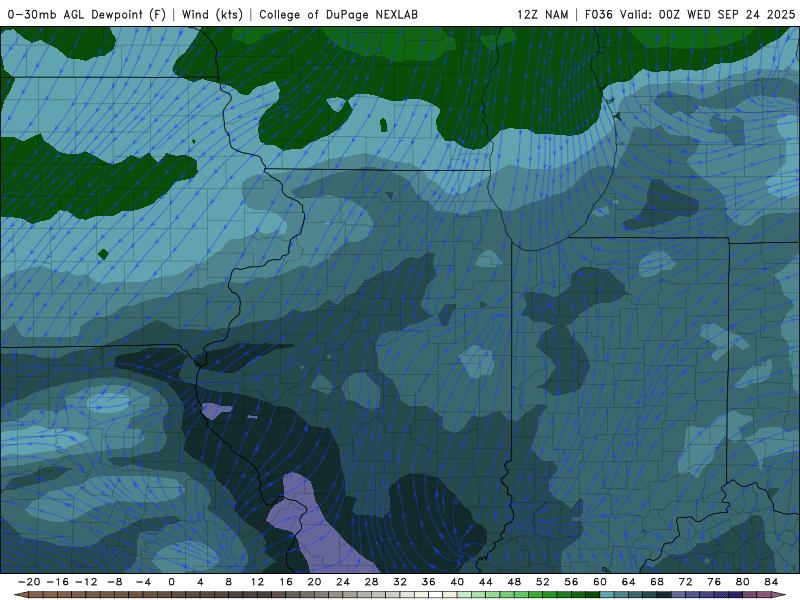800x600 pixels.
Task: Click the "-8" color scale label
Action: click(114, 582)
